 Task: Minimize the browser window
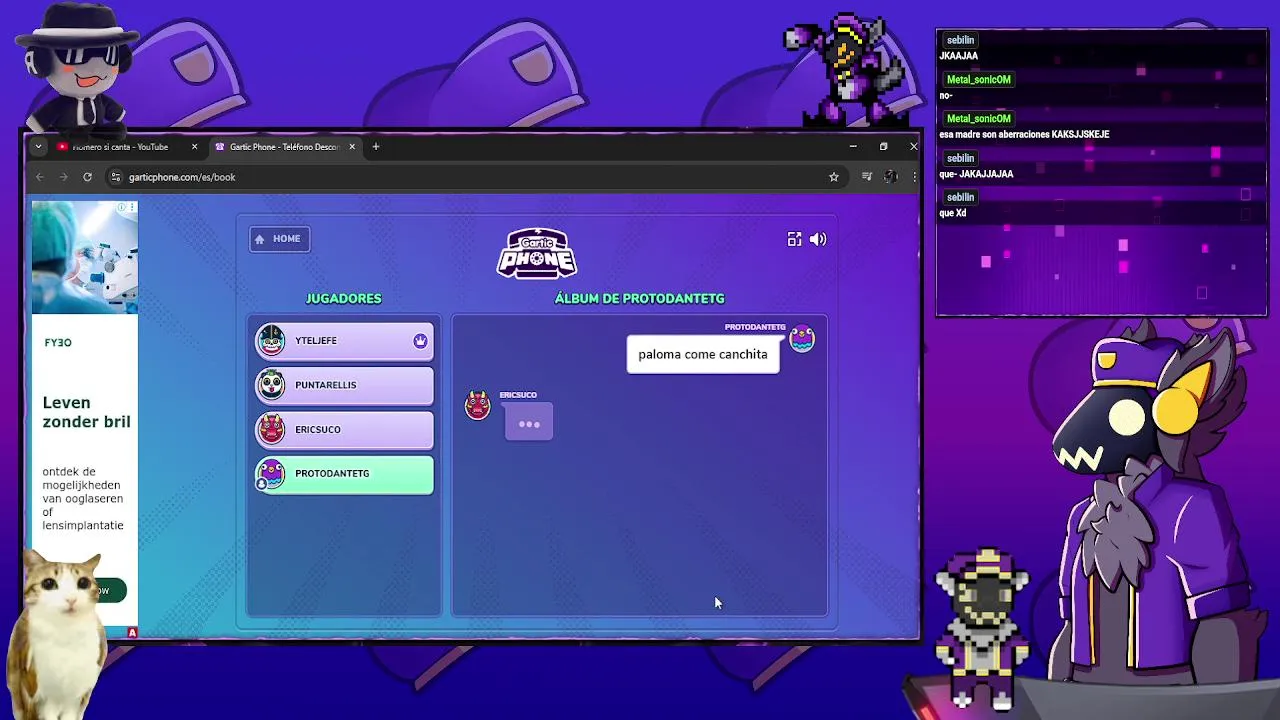853,147
